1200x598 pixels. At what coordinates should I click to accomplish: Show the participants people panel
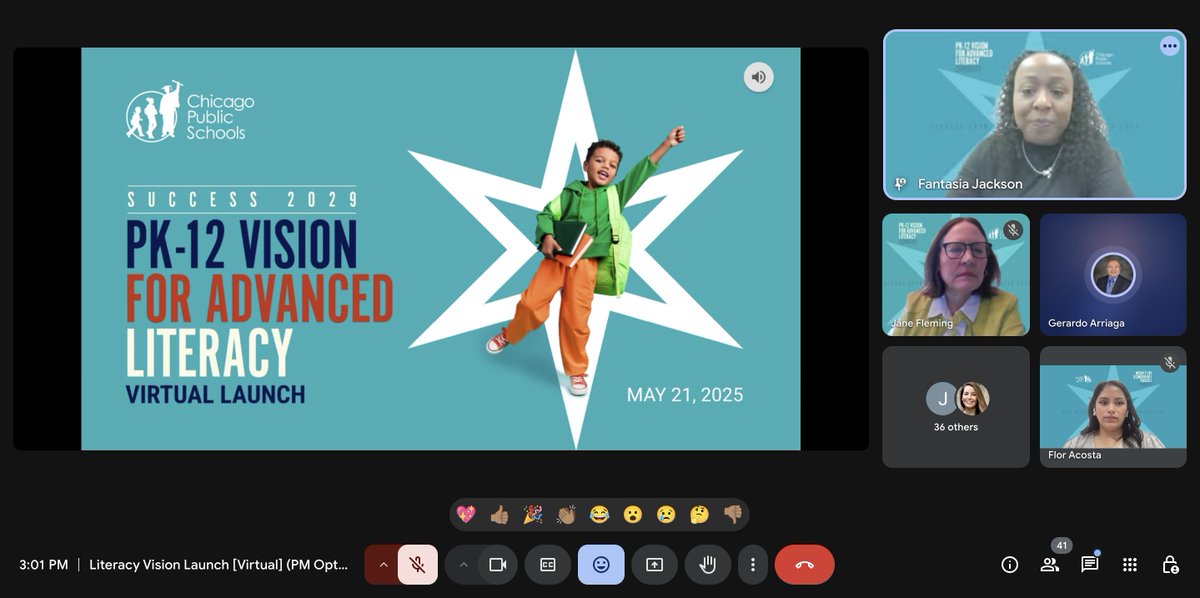pos(1050,565)
